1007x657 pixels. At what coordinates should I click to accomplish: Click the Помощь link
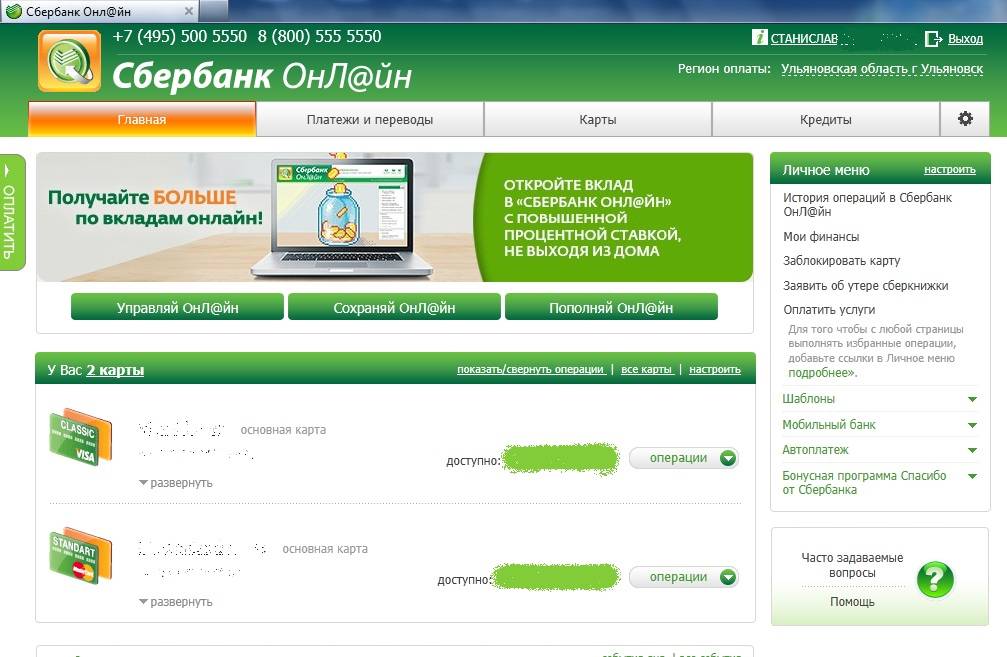pos(852,602)
